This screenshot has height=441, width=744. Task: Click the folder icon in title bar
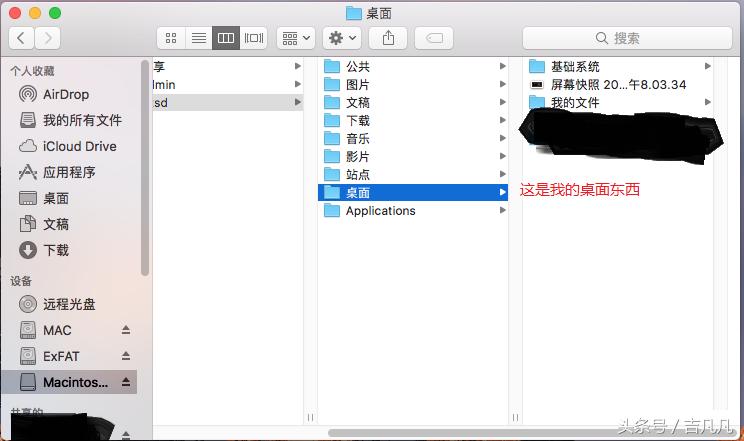(x=353, y=13)
